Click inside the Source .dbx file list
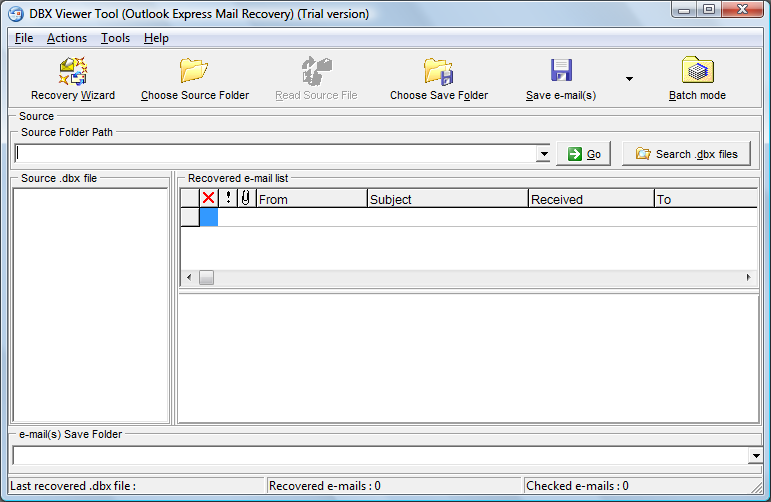The height and width of the screenshot is (502, 771). click(x=90, y=305)
